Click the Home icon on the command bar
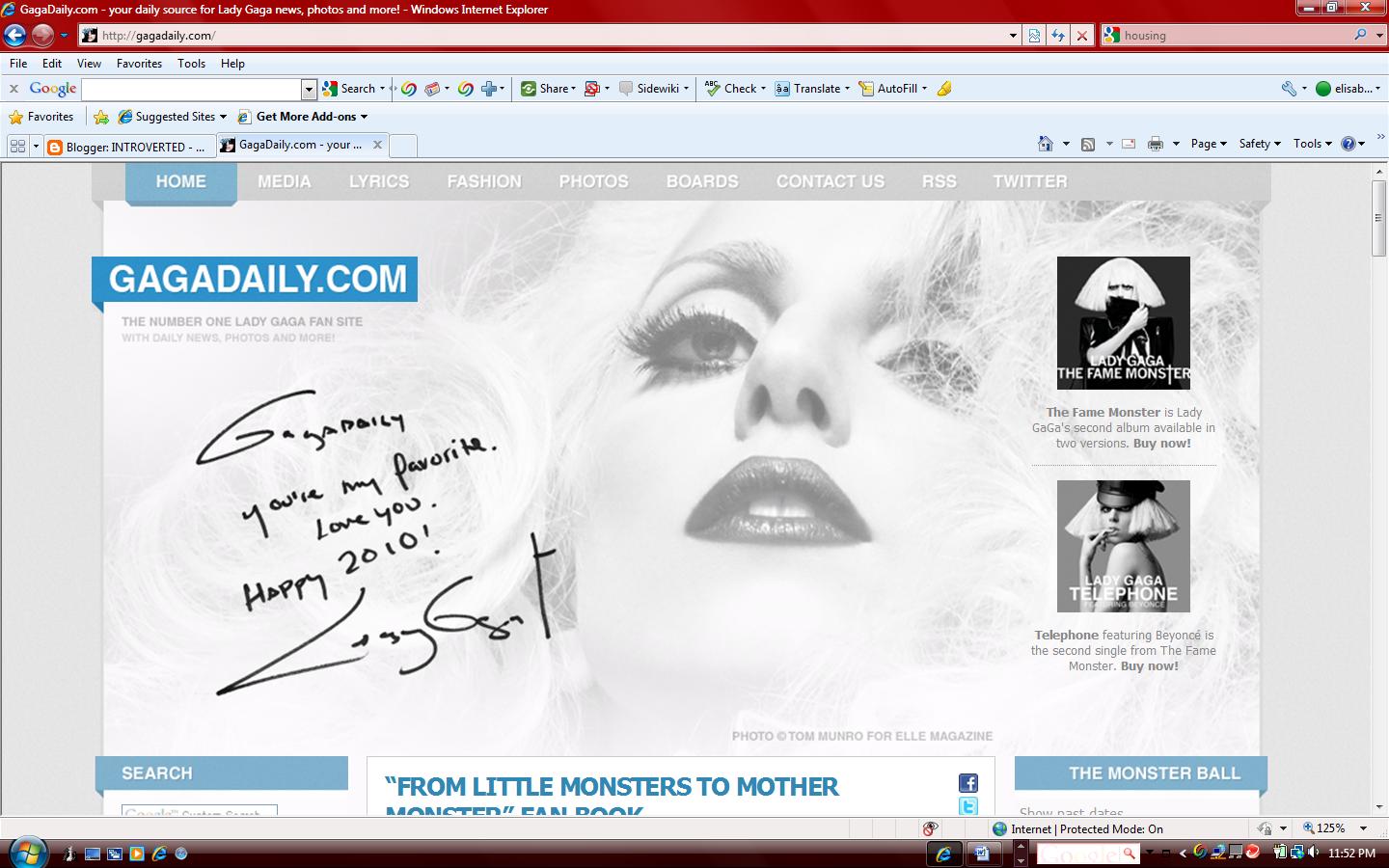The width and height of the screenshot is (1389, 868). (1045, 143)
